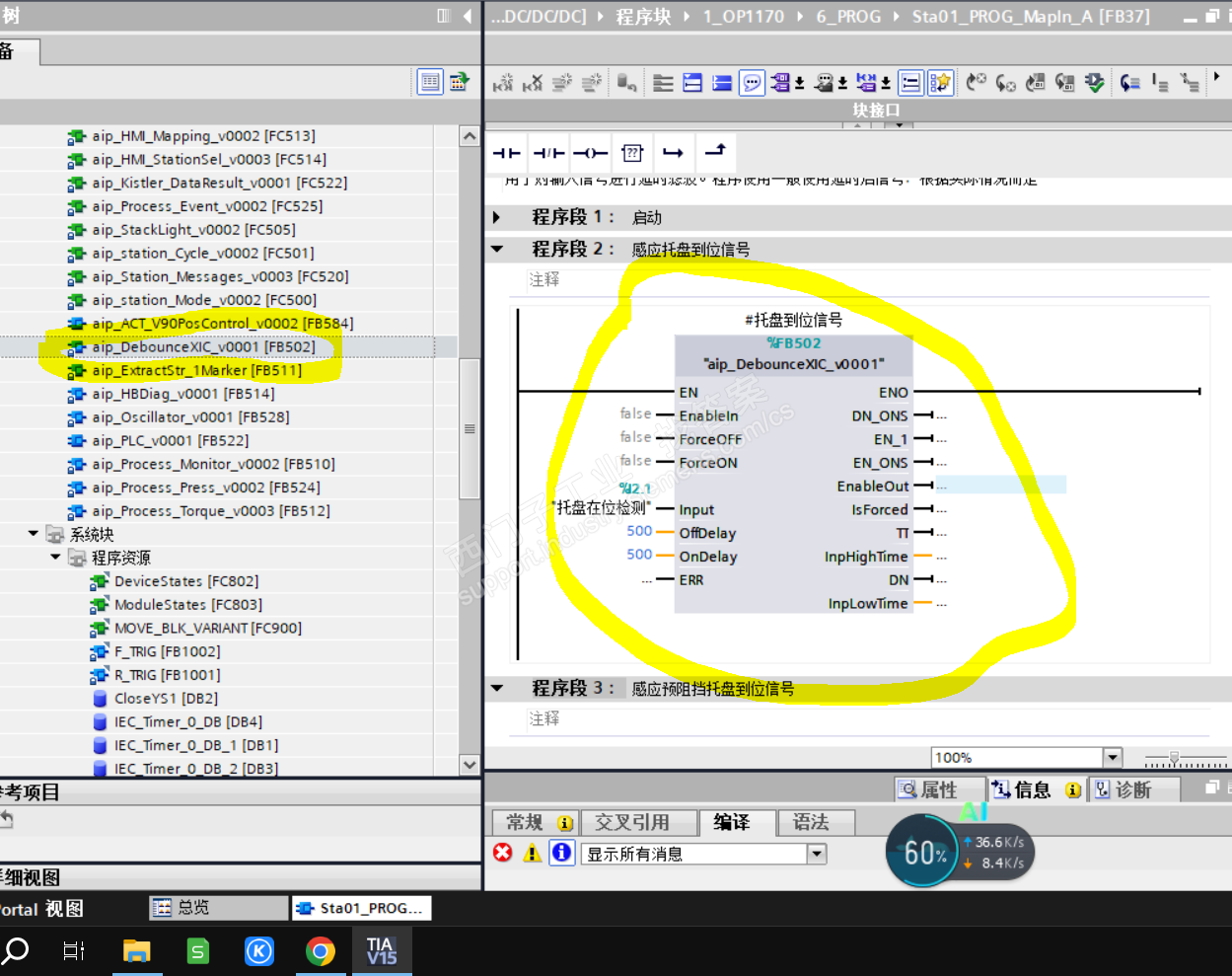Open Google Chrome from taskbar
This screenshot has width=1232, height=976.
(x=320, y=951)
